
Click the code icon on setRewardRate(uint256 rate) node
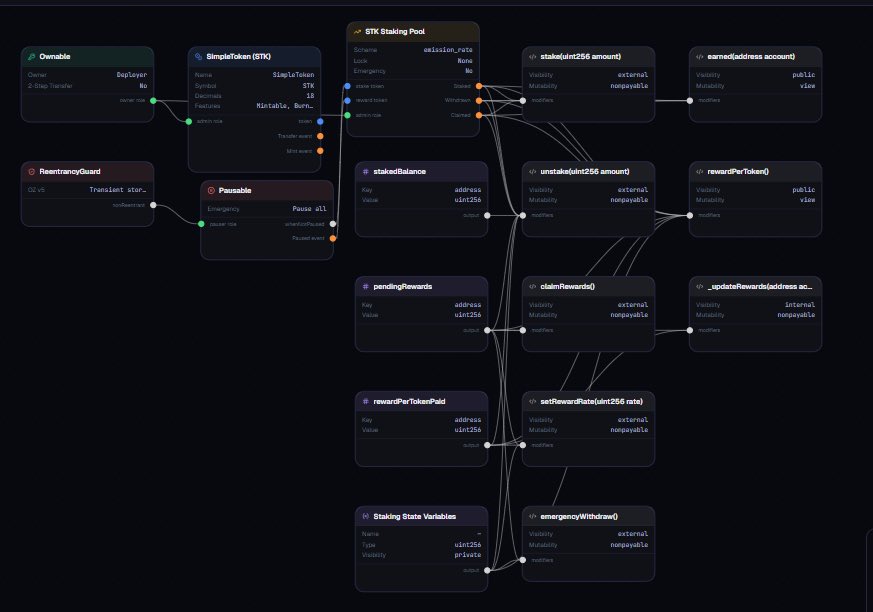click(533, 402)
